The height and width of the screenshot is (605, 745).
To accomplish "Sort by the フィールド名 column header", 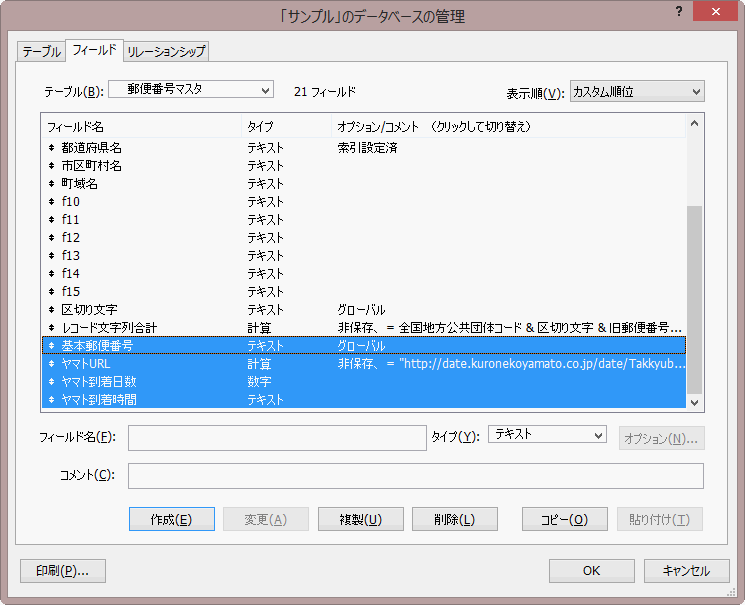I will coord(142,127).
